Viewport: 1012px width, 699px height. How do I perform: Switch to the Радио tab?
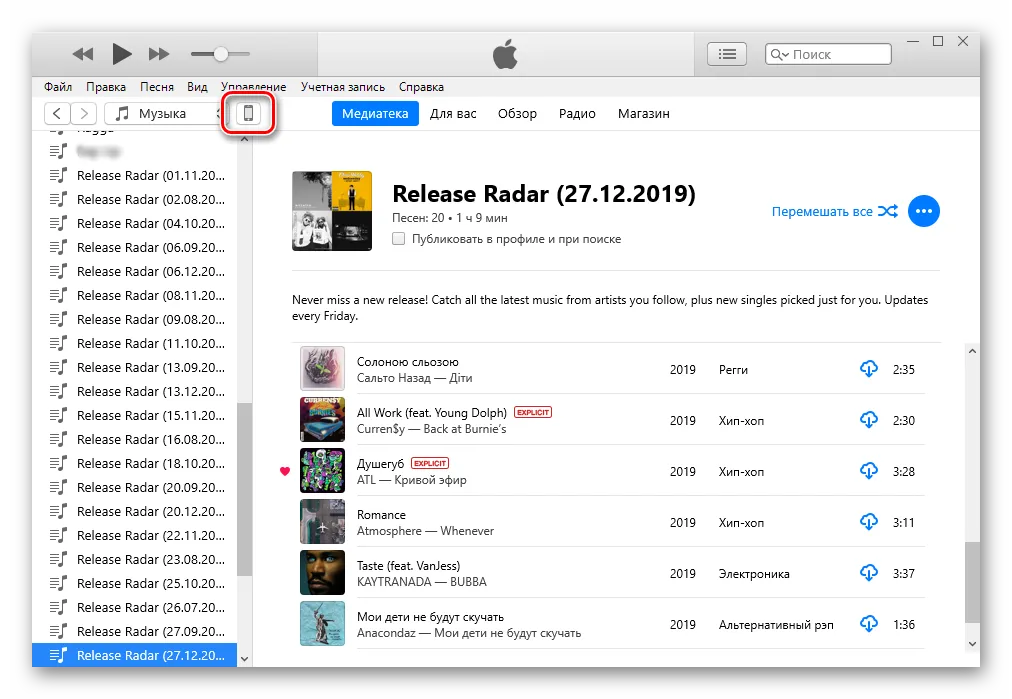tap(577, 113)
